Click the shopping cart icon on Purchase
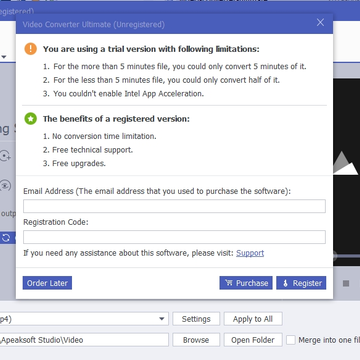Image resolution: width=360 pixels, height=360 pixels. (229, 283)
